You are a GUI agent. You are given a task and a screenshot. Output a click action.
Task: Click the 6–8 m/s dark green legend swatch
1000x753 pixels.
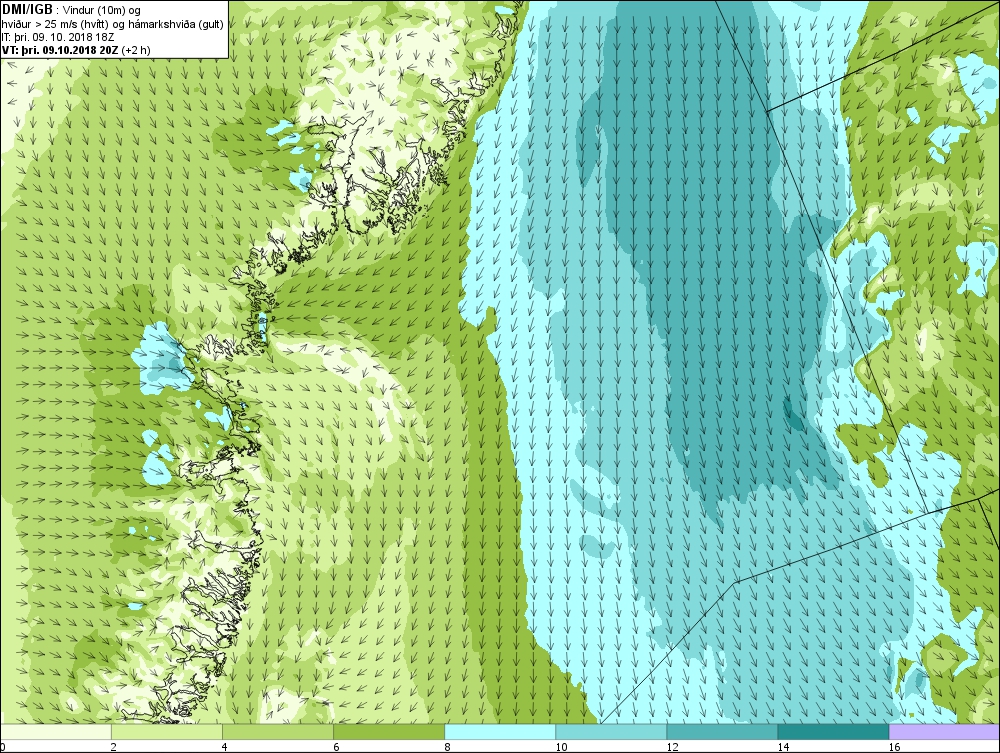click(x=389, y=731)
